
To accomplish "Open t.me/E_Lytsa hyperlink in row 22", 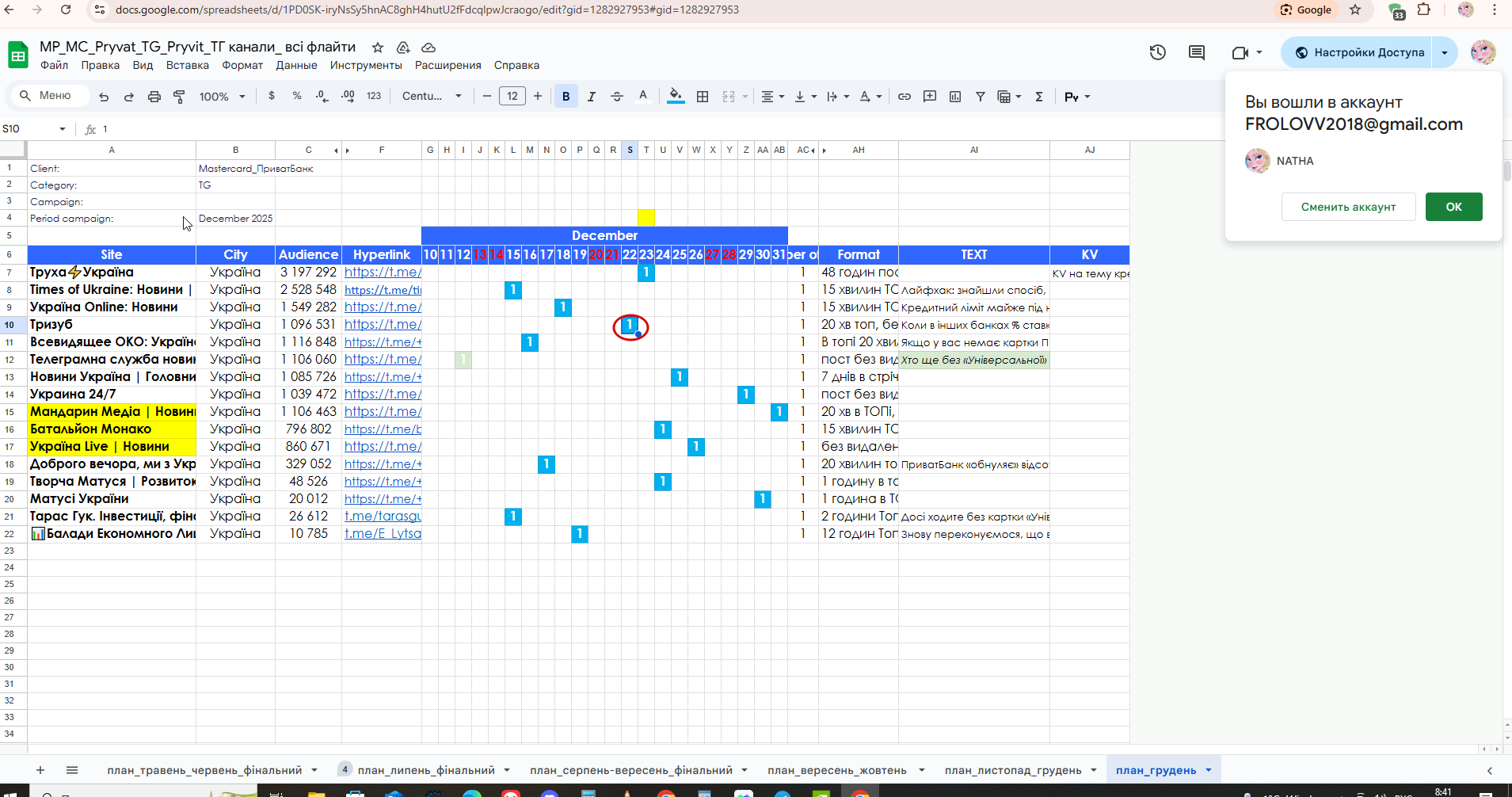I will pyautogui.click(x=383, y=533).
